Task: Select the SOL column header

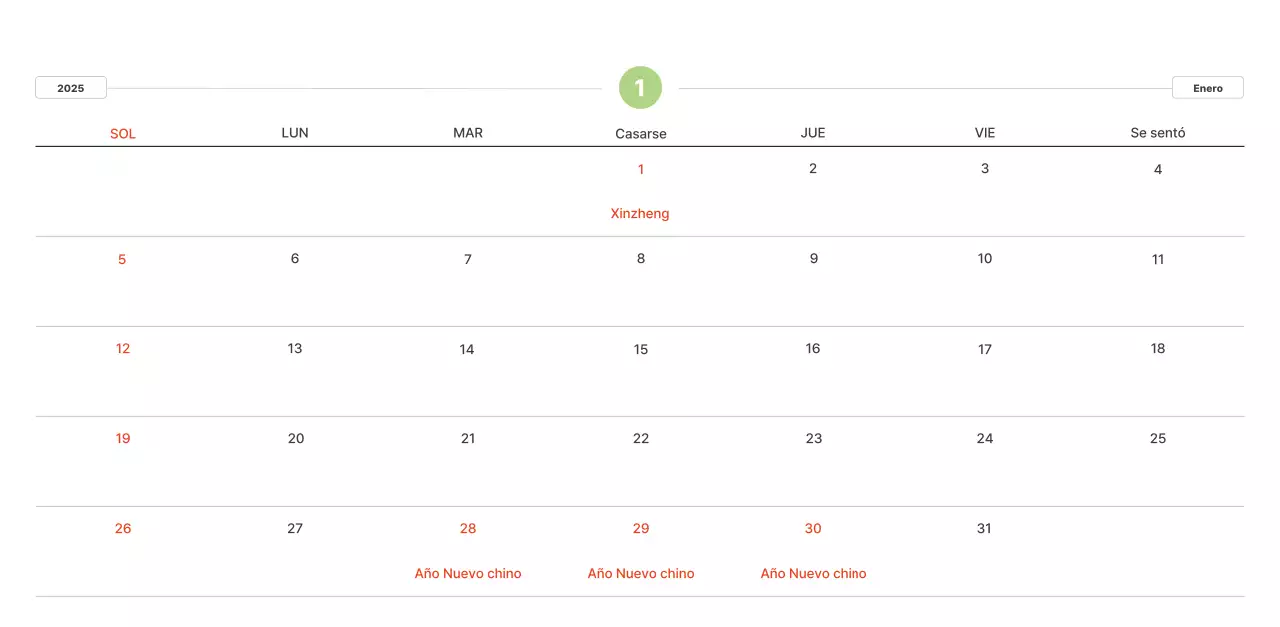Action: [x=123, y=133]
